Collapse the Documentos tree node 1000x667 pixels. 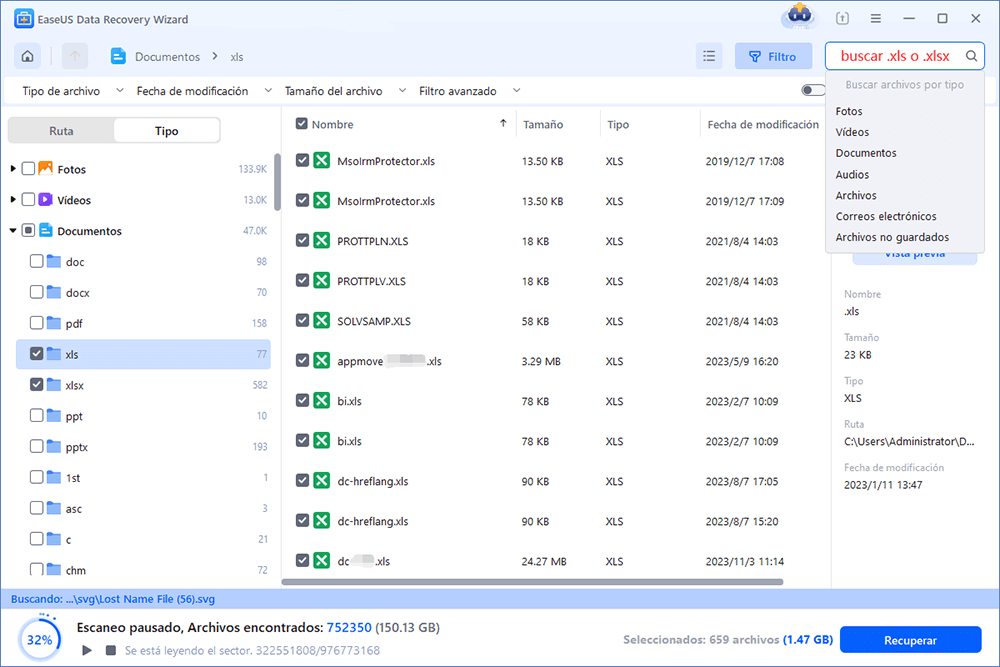(13, 230)
